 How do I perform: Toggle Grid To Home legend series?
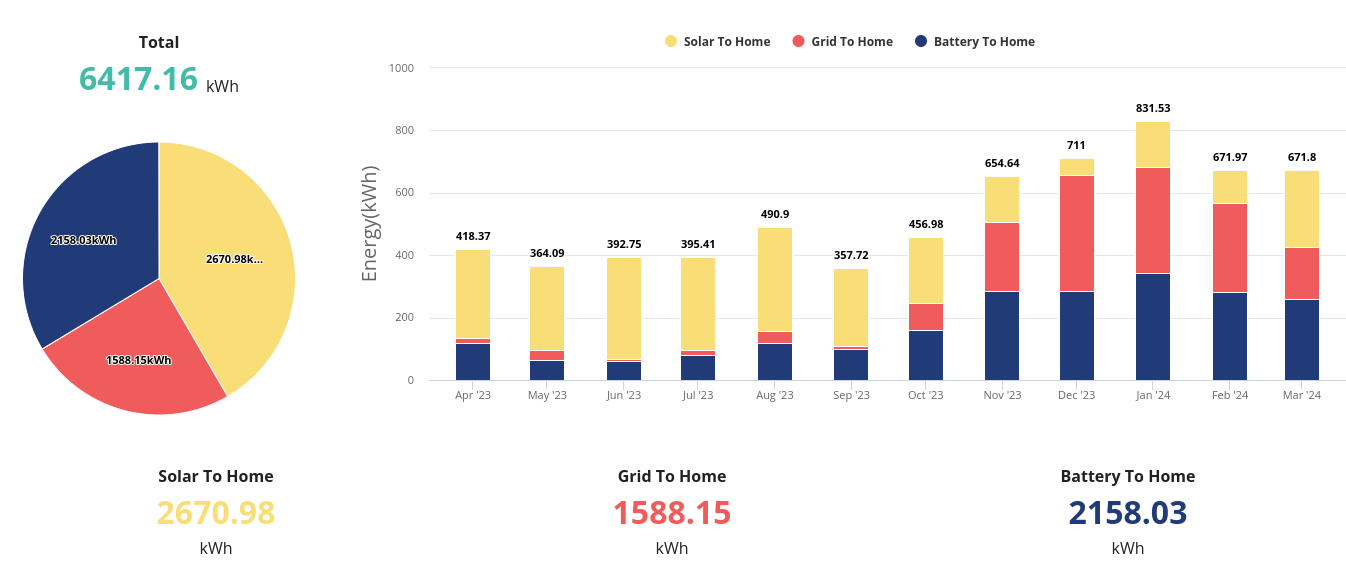coord(851,42)
